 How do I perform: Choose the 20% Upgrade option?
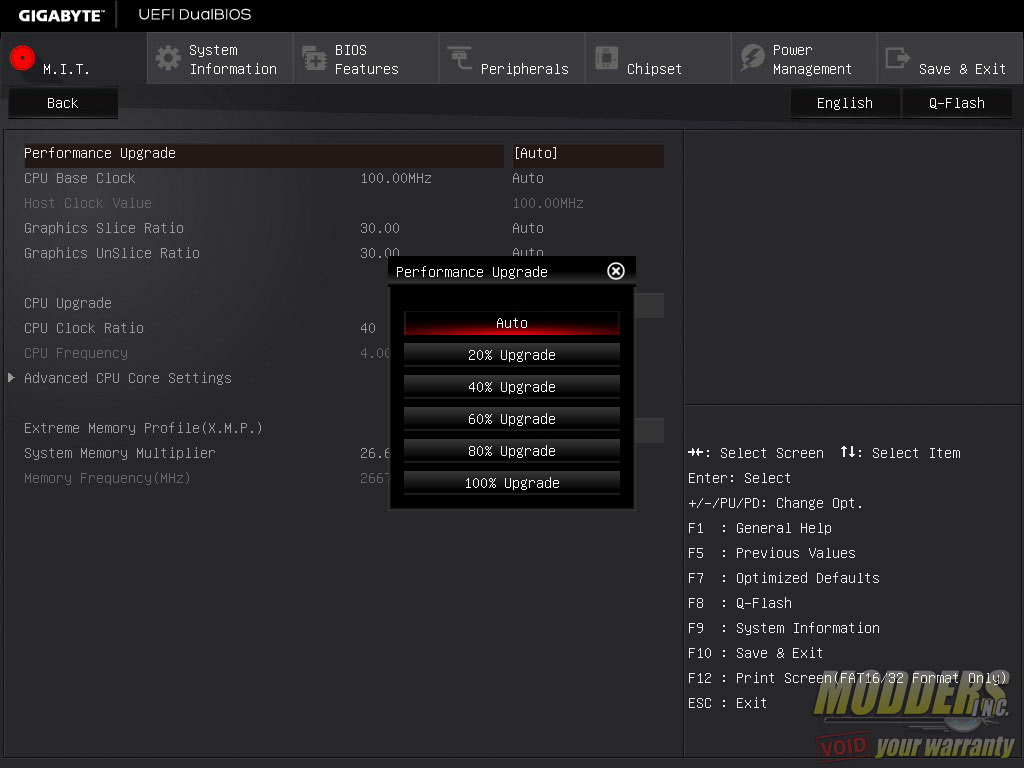[x=511, y=355]
